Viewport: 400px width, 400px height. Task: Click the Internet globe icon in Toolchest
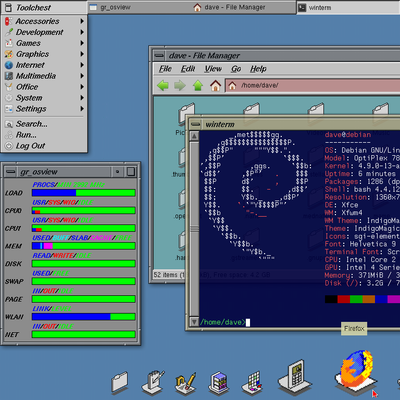tap(9, 65)
